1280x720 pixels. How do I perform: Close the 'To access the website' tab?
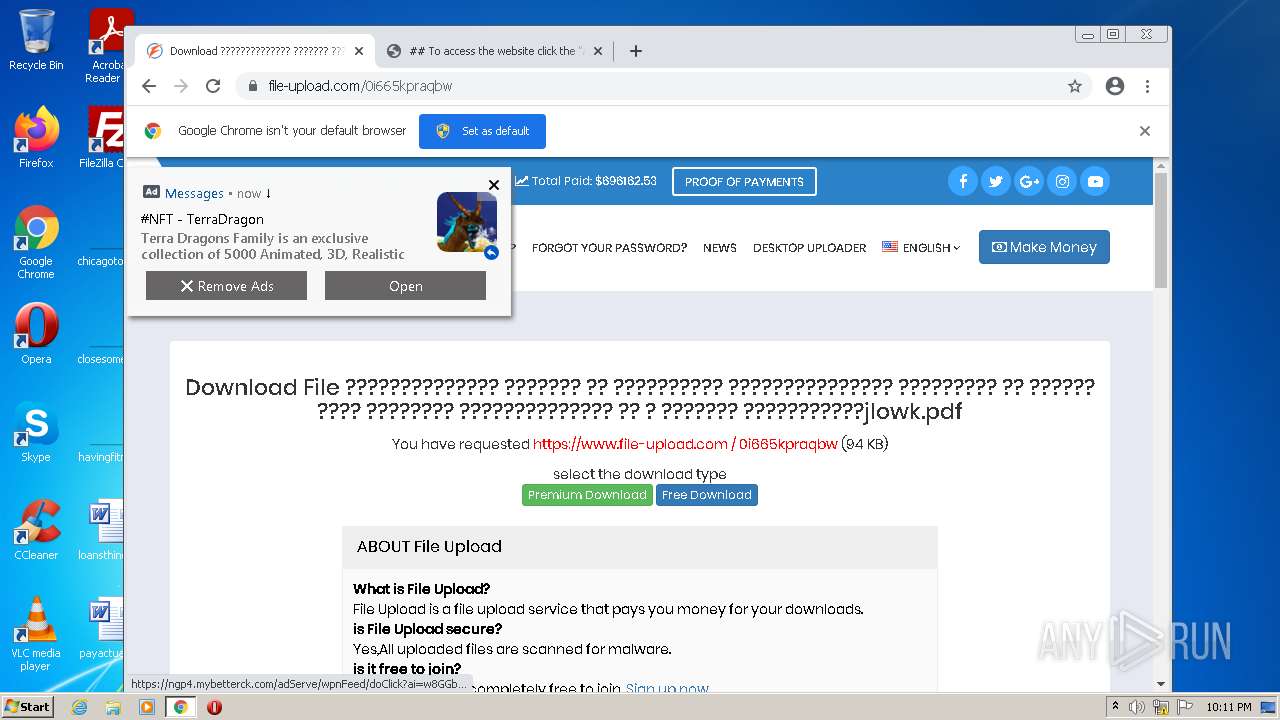[598, 51]
